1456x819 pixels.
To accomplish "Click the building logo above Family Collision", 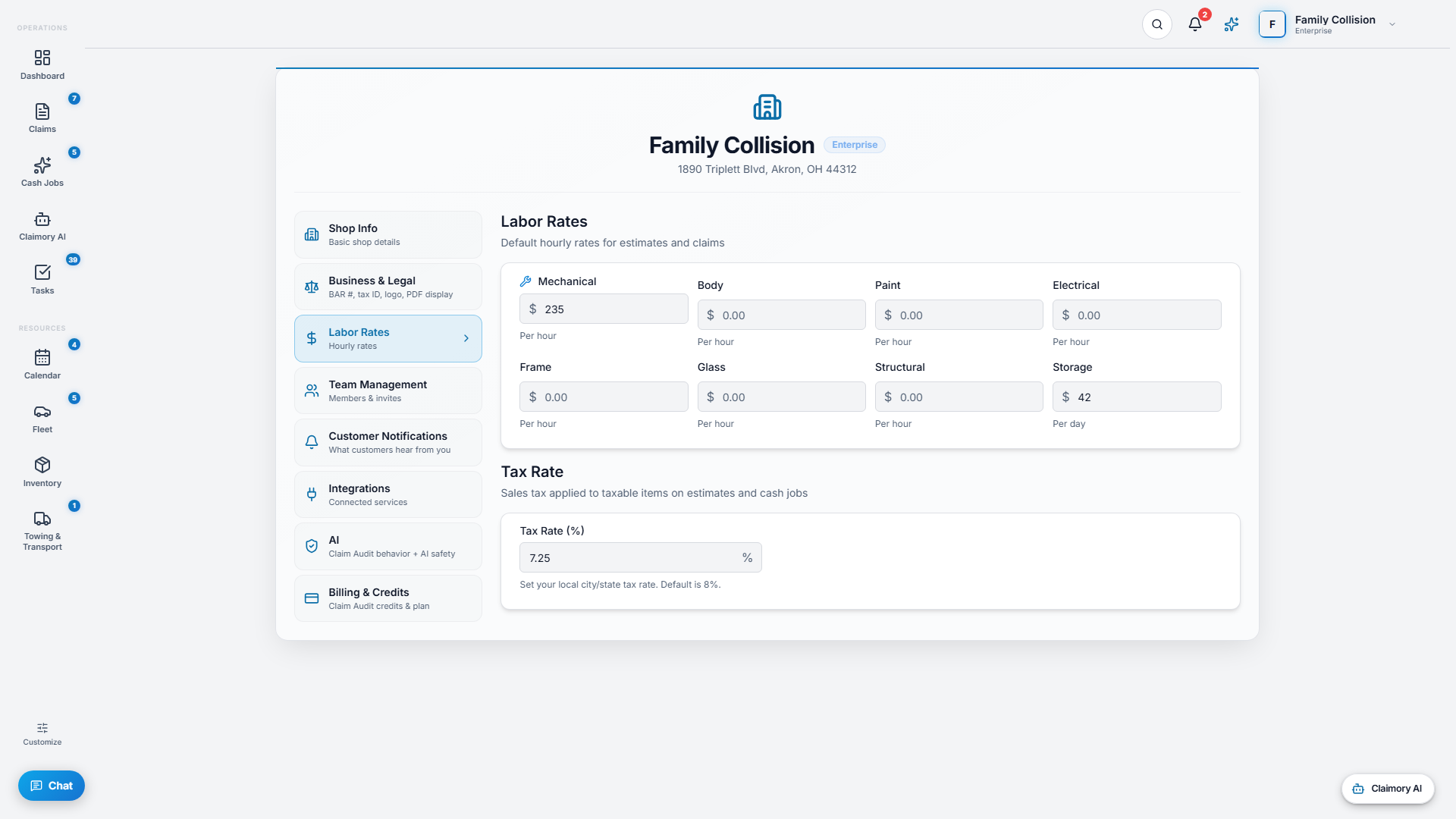I will point(767,107).
